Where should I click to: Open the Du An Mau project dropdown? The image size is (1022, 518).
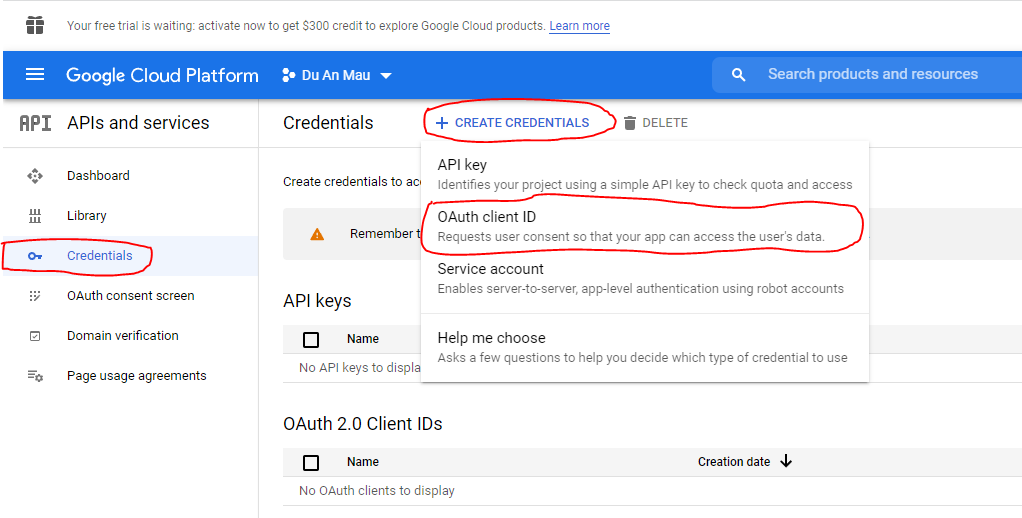(337, 75)
